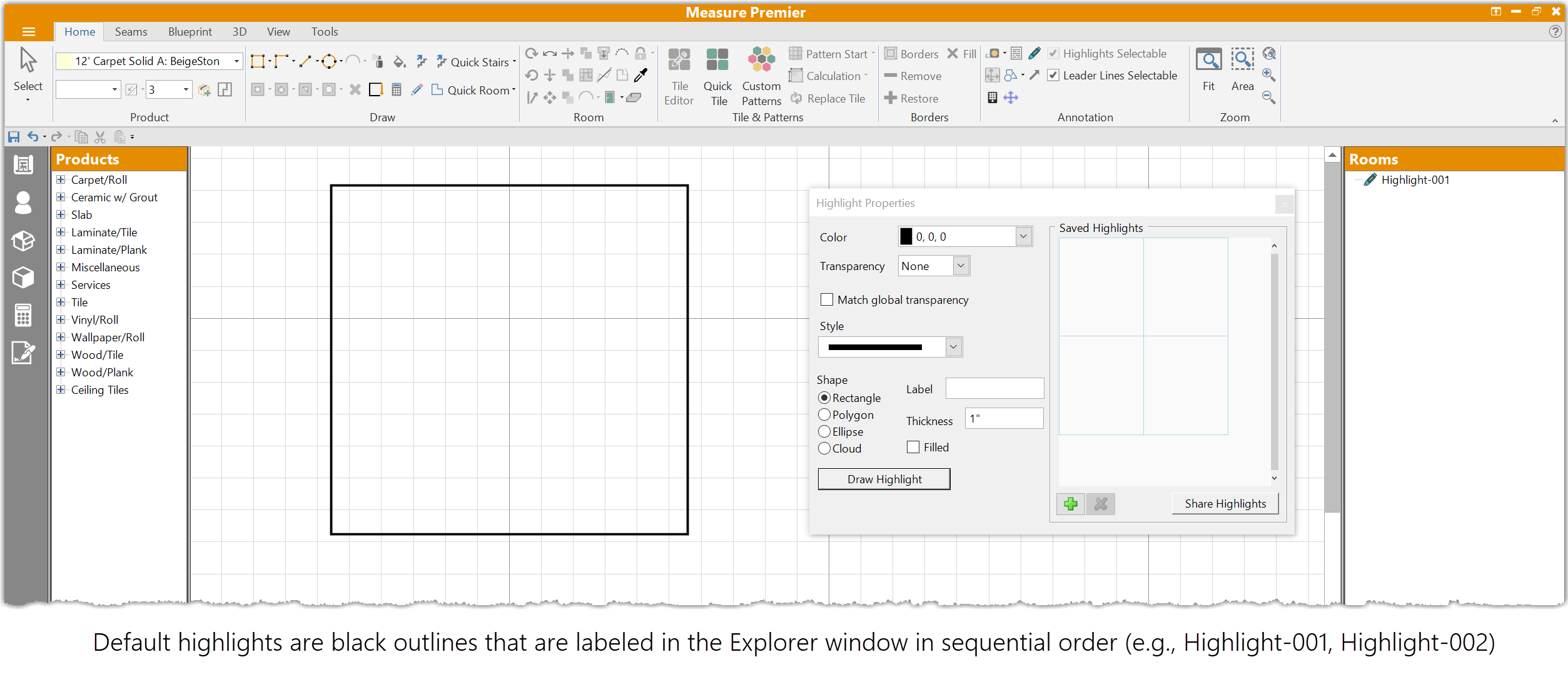
Task: Open the highlight Color dropdown
Action: 1023,237
